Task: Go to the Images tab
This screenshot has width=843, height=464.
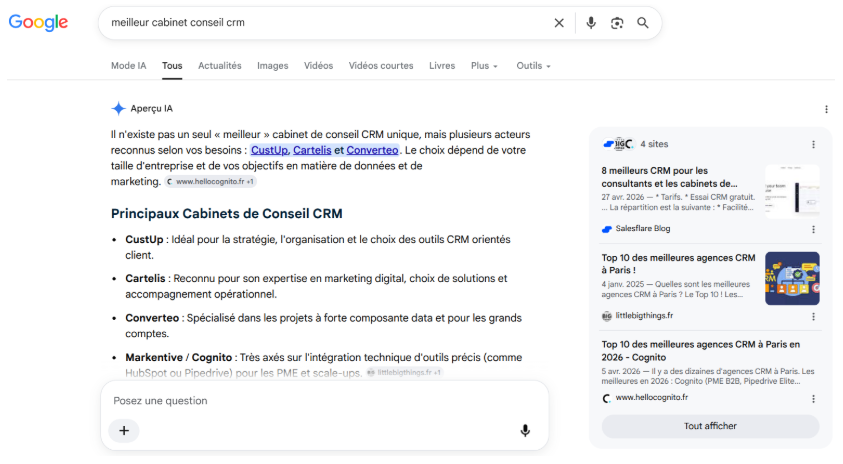Action: click(x=273, y=66)
